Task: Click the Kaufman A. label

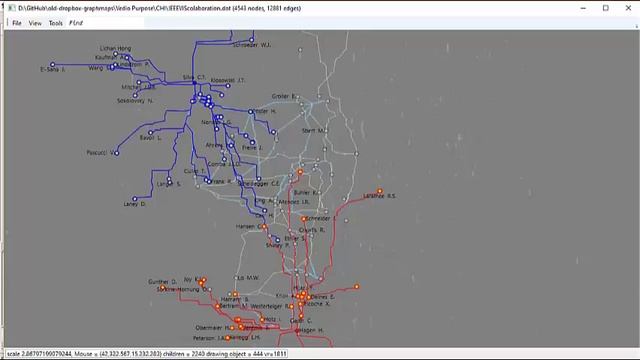Action: (110, 58)
